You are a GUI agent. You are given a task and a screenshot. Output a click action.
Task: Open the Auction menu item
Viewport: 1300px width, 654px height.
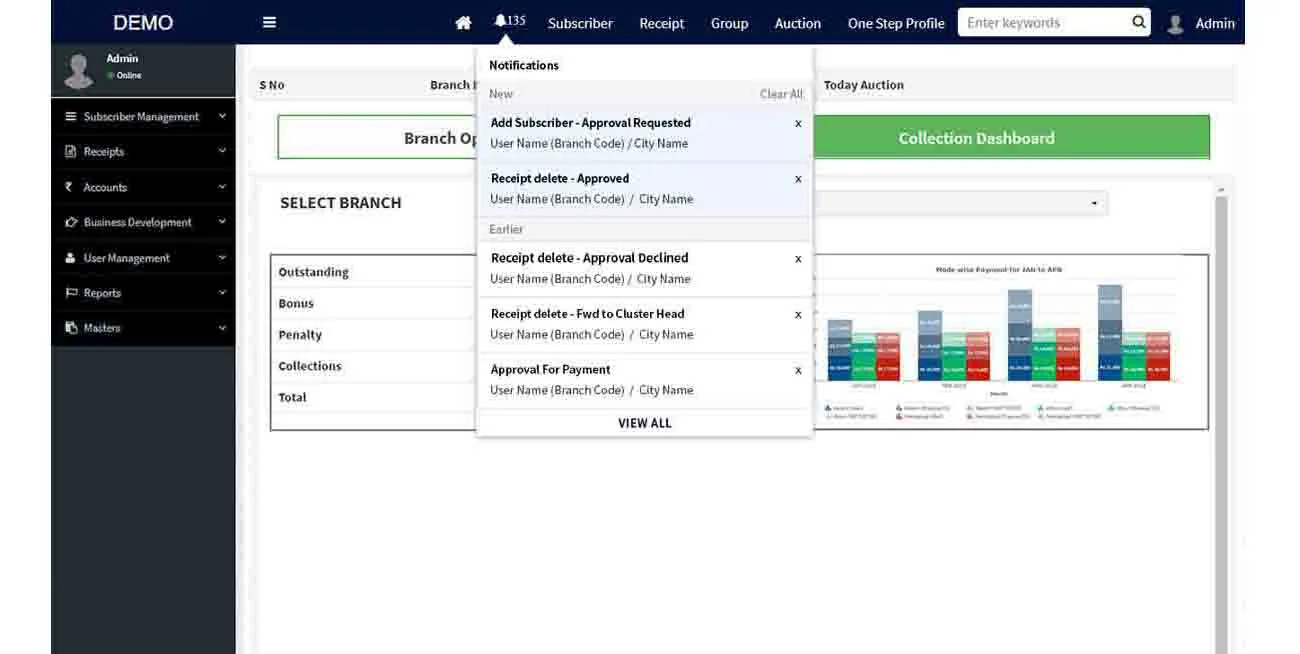pyautogui.click(x=797, y=23)
